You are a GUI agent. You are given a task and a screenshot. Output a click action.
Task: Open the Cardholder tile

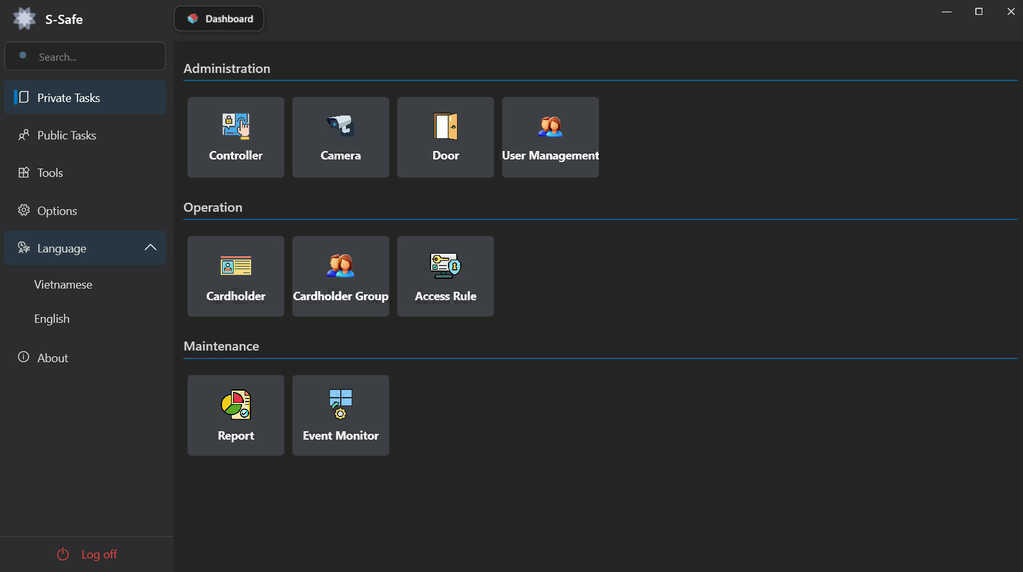click(x=236, y=277)
